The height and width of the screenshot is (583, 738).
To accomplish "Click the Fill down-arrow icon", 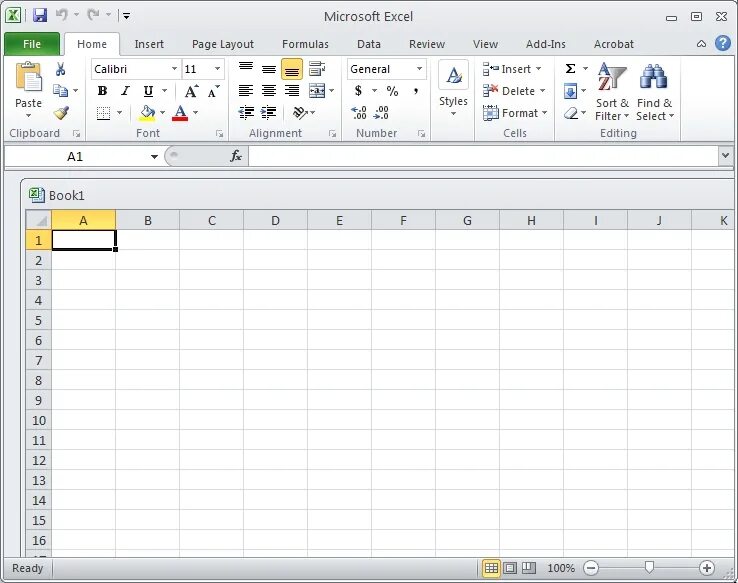I will pyautogui.click(x=570, y=91).
